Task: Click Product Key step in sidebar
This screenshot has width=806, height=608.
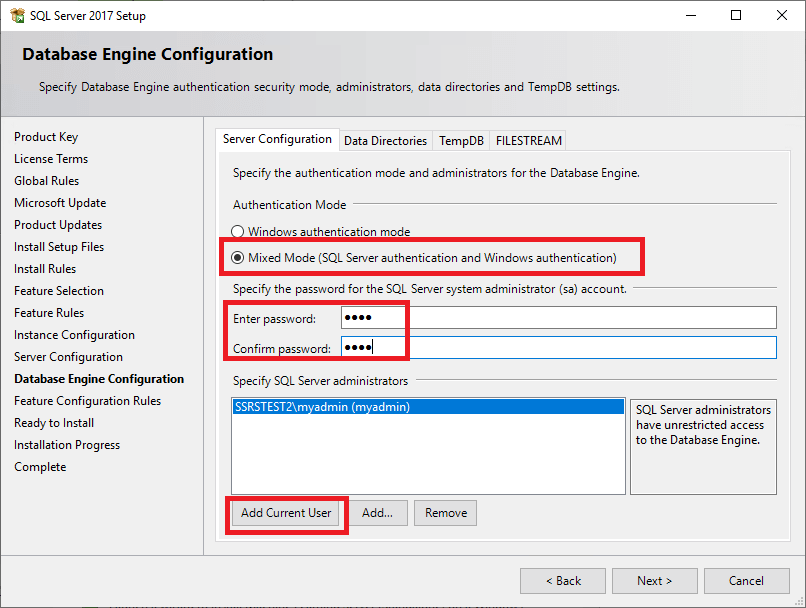Action: pyautogui.click(x=46, y=137)
